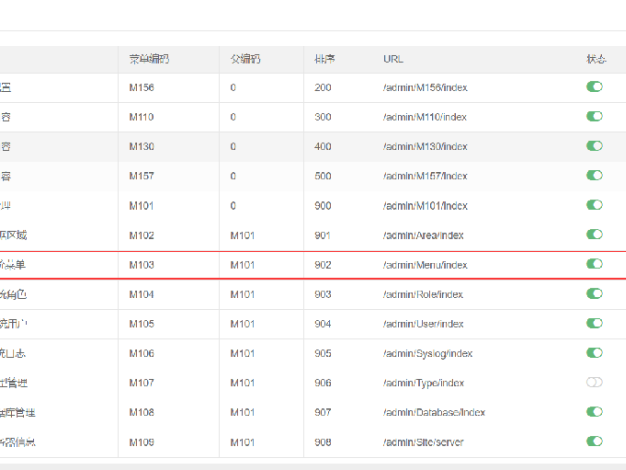Toggle status switch for M104 Role row
The width and height of the screenshot is (626, 470).
(595, 294)
